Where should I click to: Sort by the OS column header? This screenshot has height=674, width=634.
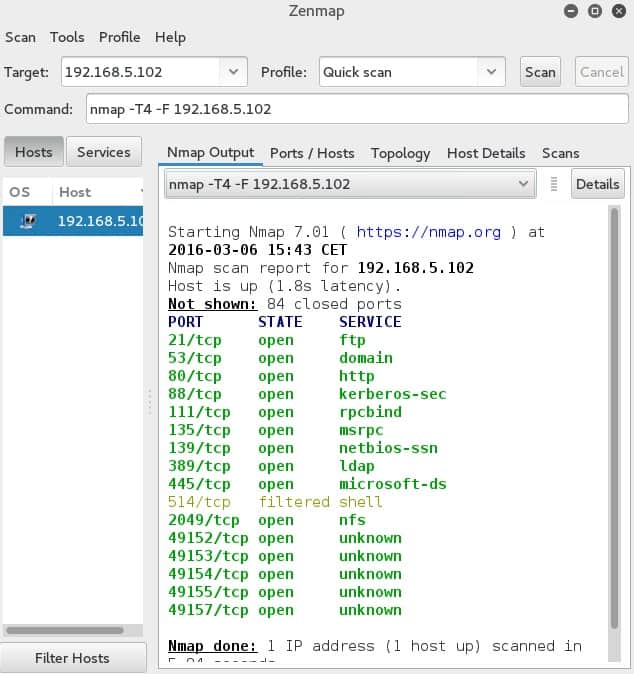[x=20, y=192]
